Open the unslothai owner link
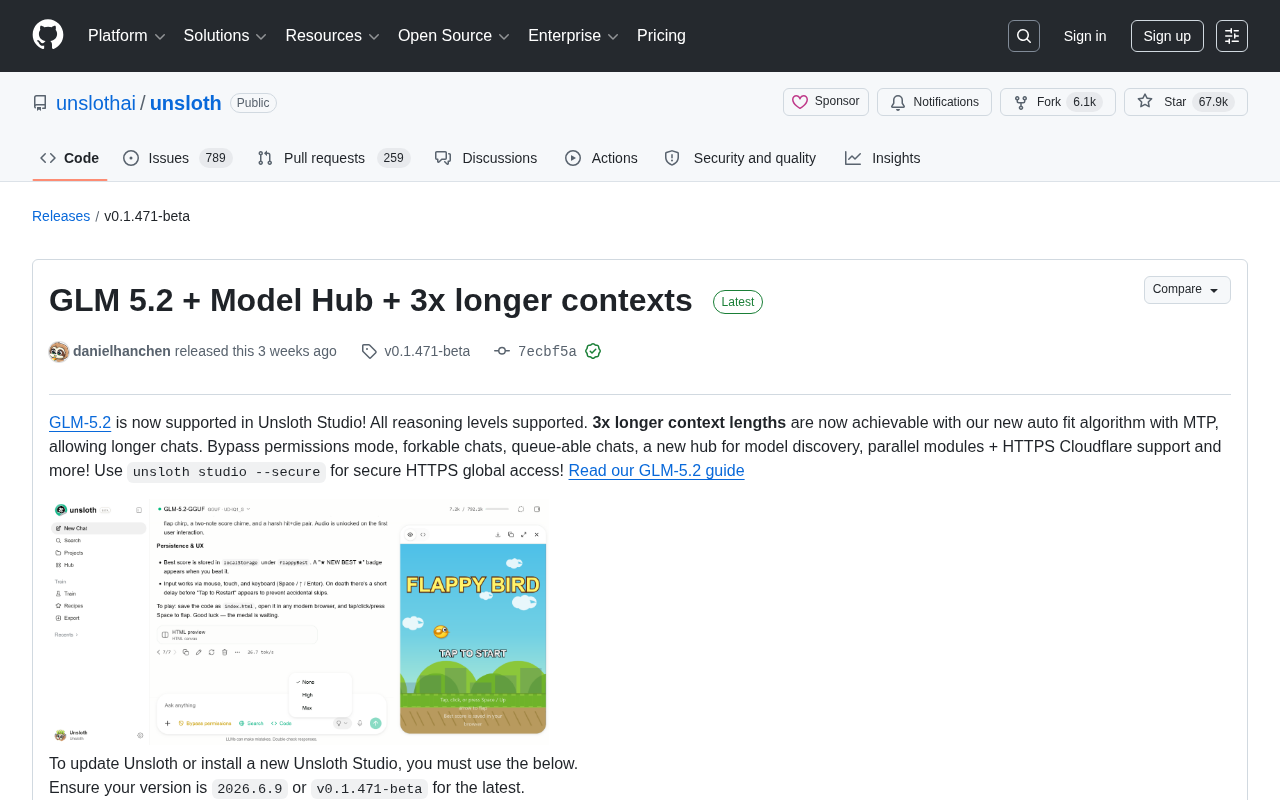 click(x=96, y=103)
